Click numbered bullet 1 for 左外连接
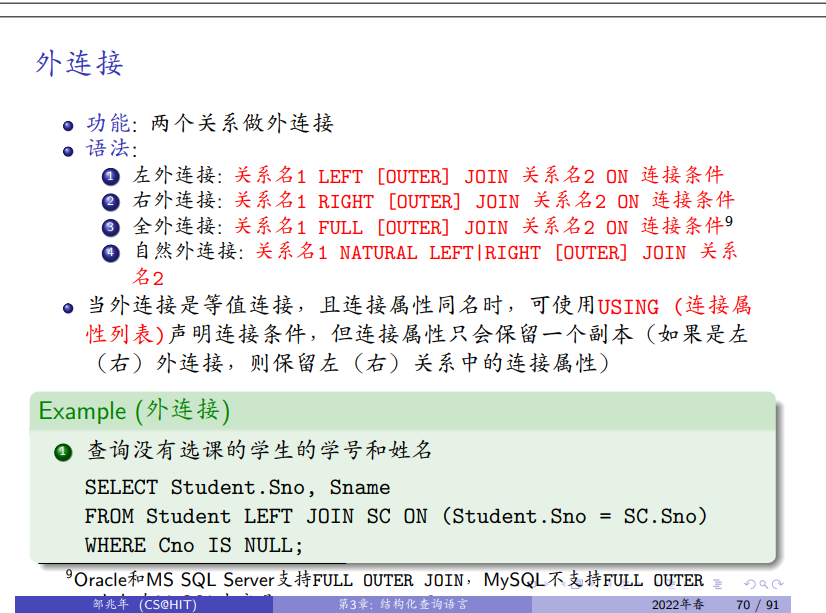Image resolution: width=826 pixels, height=613 pixels. [x=110, y=177]
